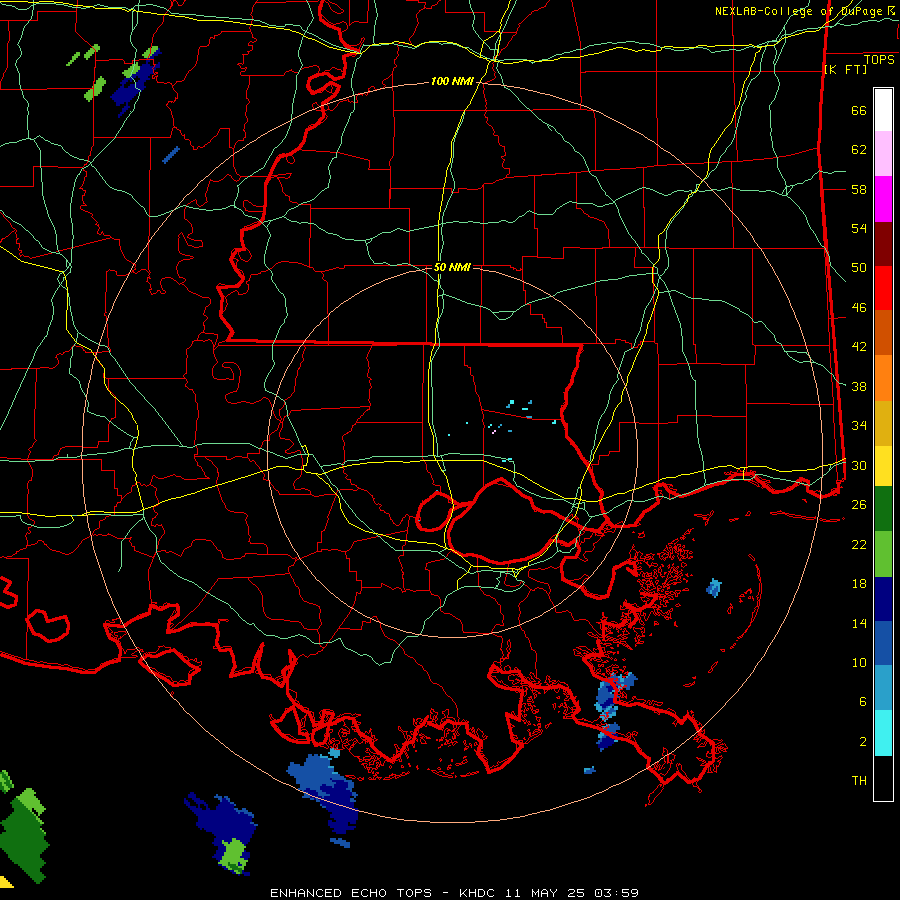Image resolution: width=900 pixels, height=900 pixels.
Task: Click the white color swatch in the legend
Action: 883,110
